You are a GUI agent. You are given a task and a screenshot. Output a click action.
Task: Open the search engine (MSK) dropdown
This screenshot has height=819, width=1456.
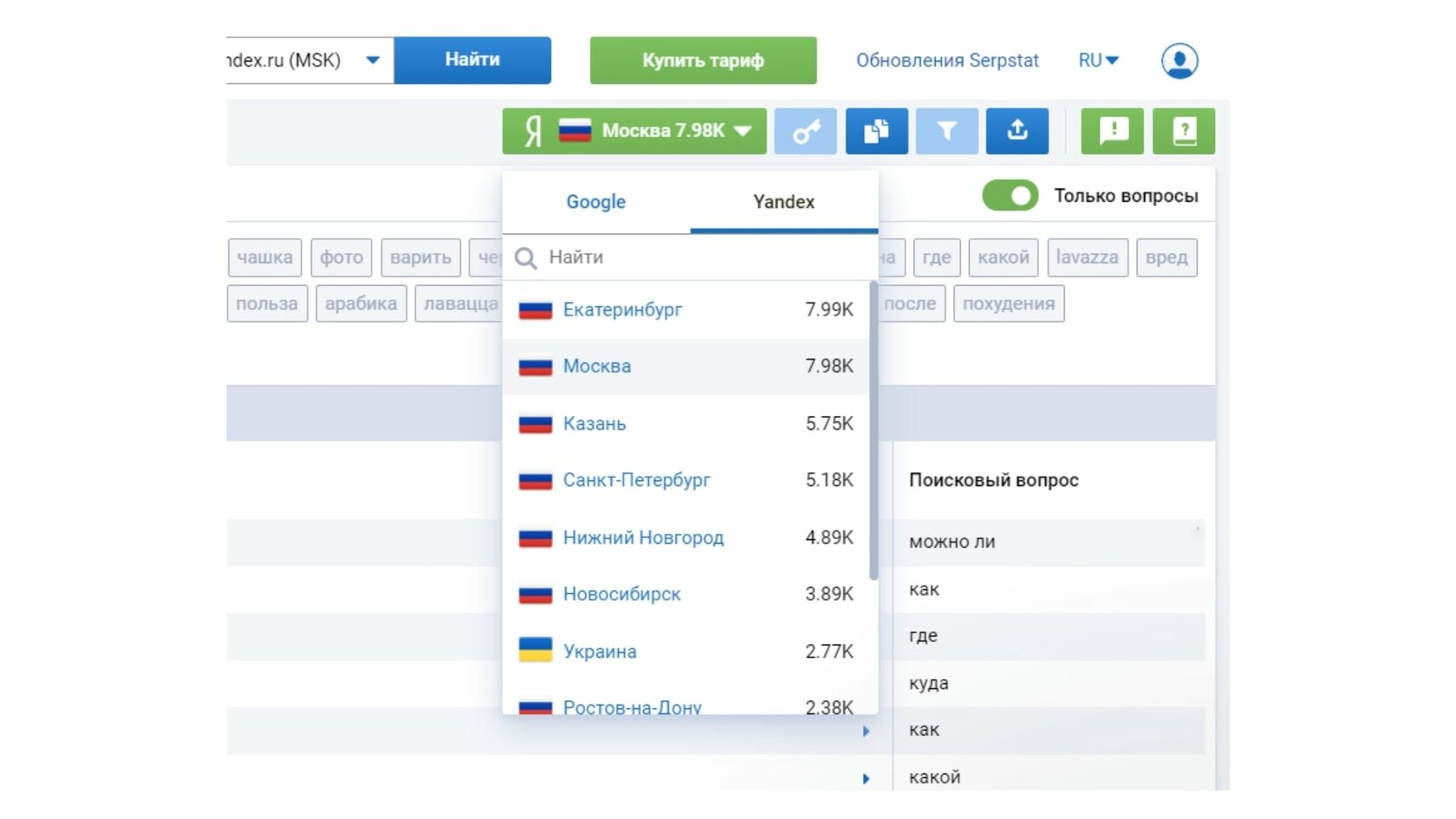[310, 61]
